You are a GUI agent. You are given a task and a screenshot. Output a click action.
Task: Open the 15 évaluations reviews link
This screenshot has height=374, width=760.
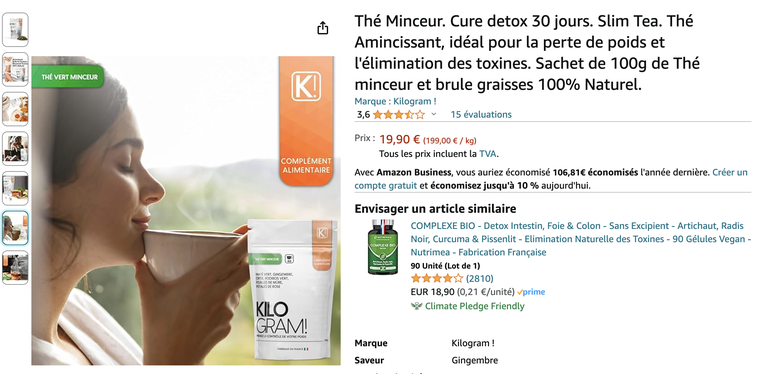coord(481,114)
